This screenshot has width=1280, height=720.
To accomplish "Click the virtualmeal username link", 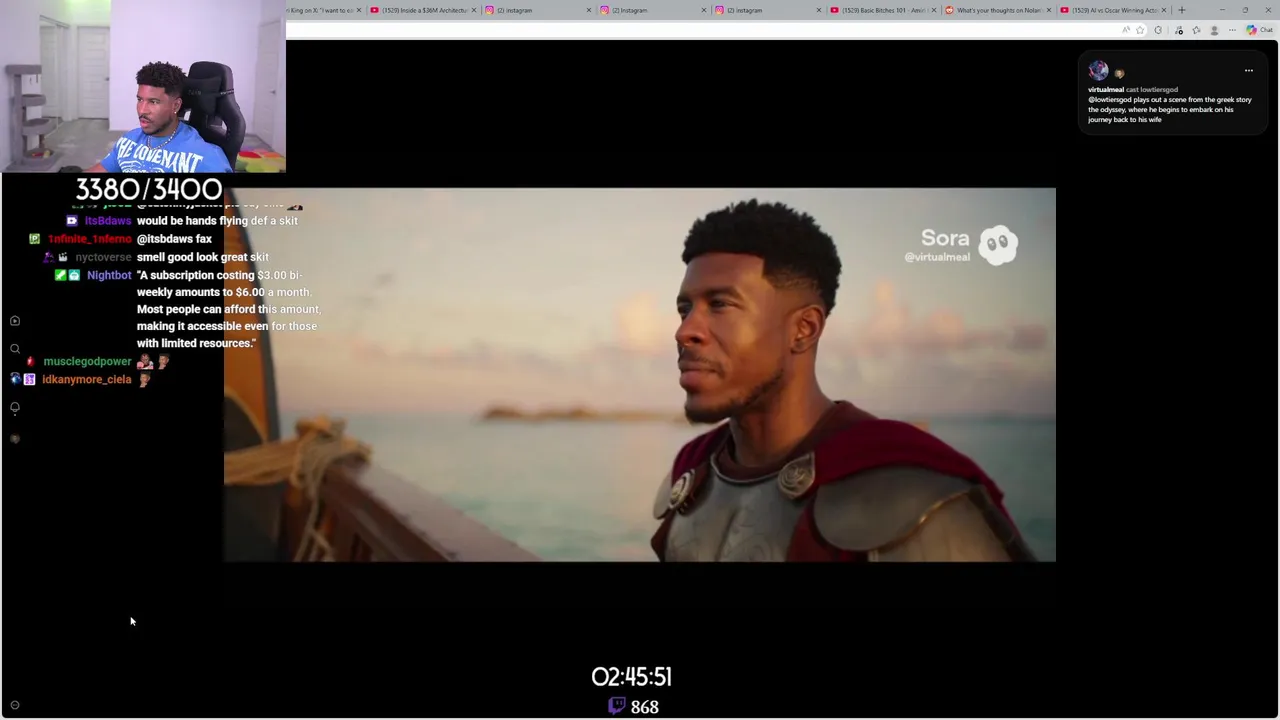I will [x=1105, y=90].
